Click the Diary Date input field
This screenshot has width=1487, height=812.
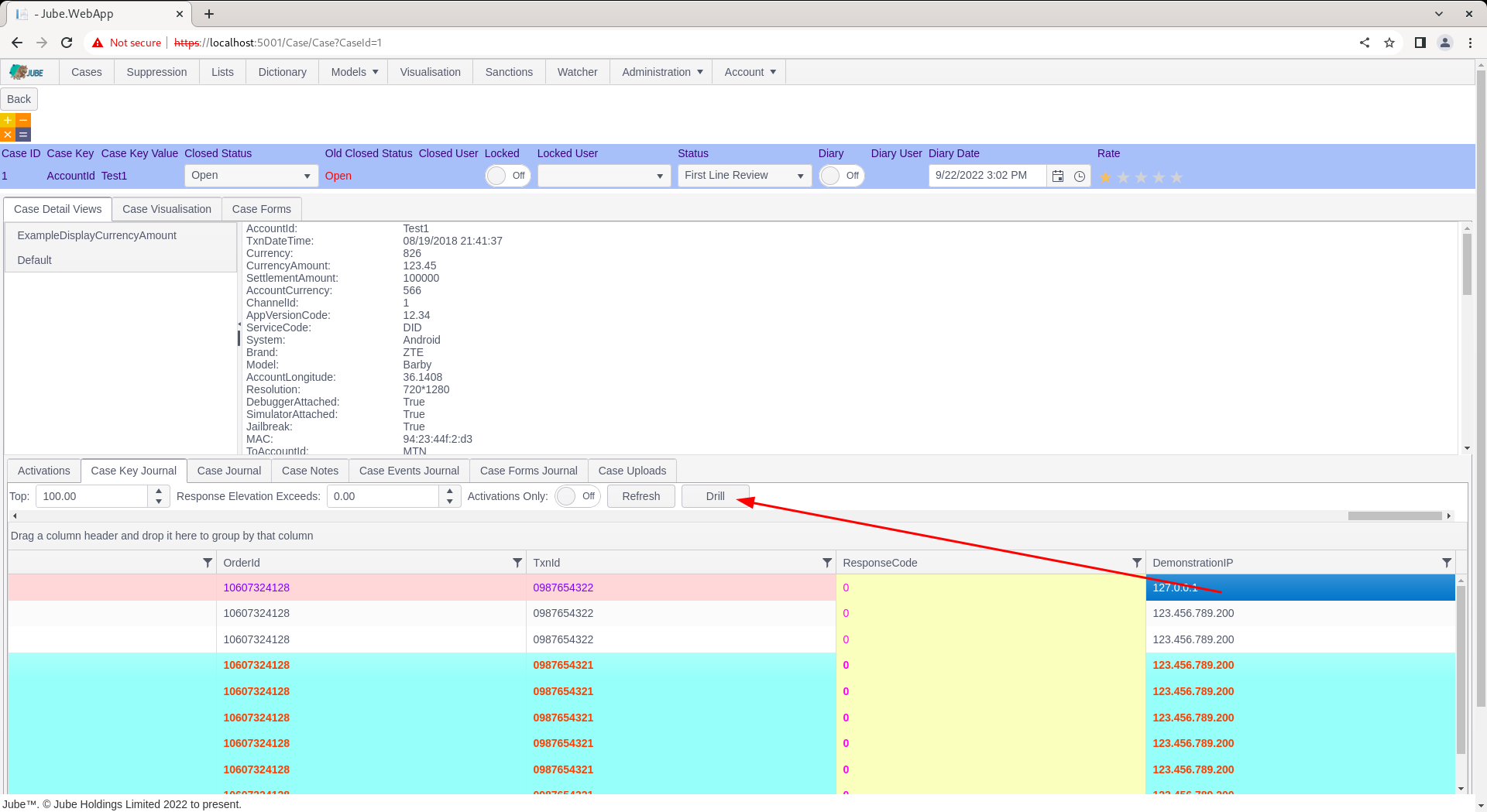click(x=987, y=176)
